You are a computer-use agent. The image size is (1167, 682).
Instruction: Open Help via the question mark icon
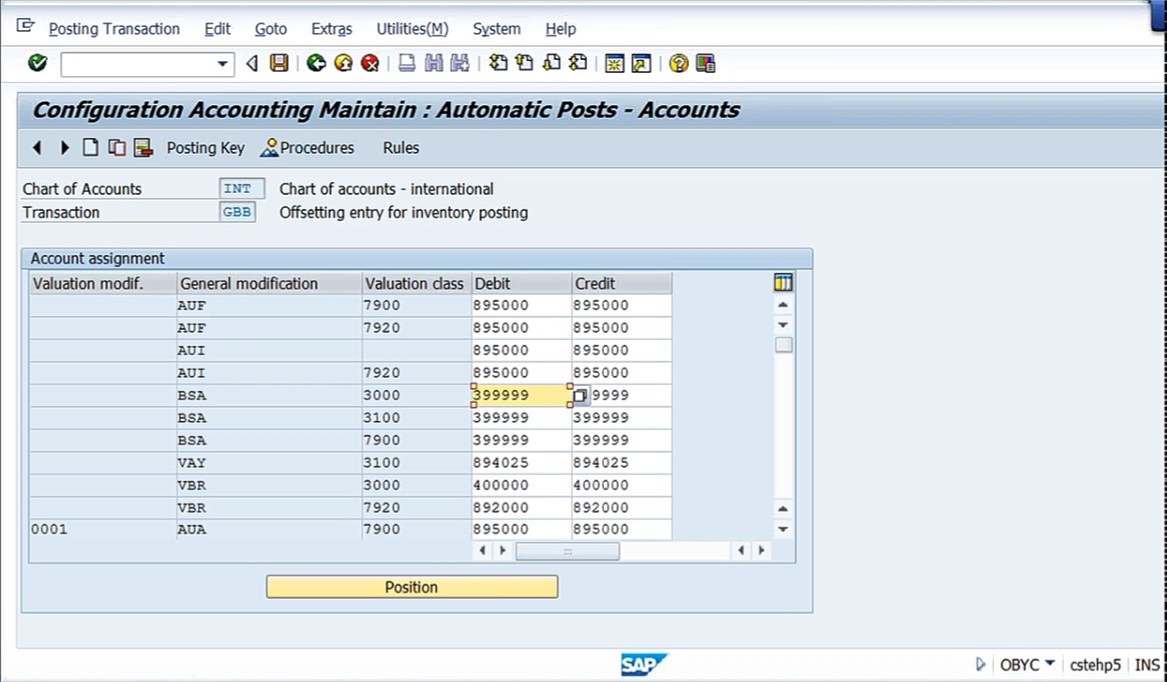(x=678, y=63)
